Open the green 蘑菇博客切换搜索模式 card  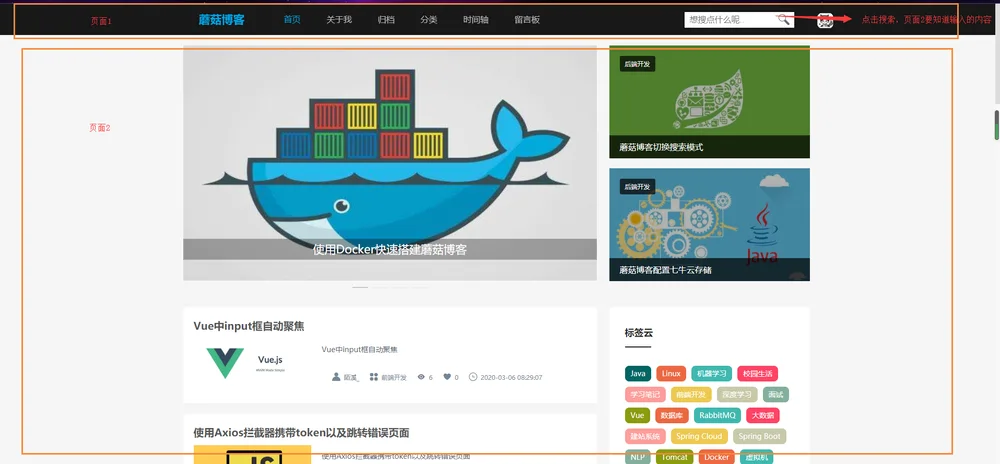[709, 102]
